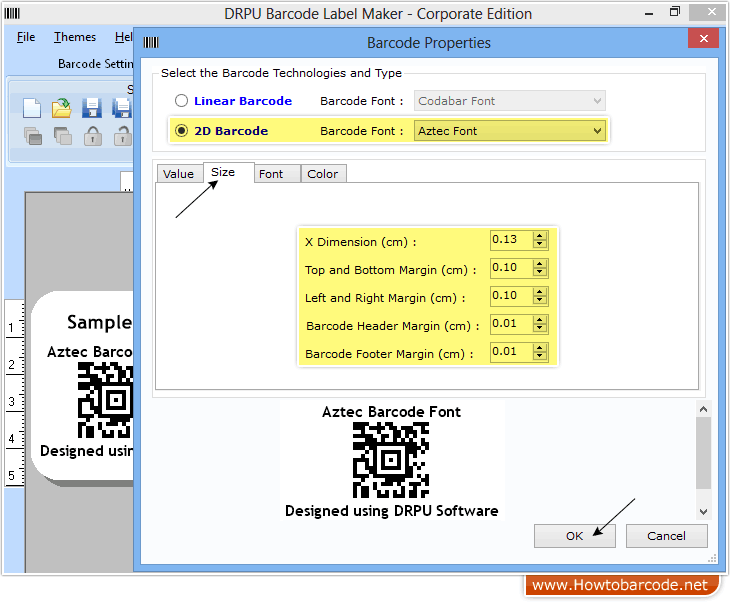Increase X Dimension with up arrow
Image resolution: width=730 pixels, height=602 pixels.
(x=540, y=236)
